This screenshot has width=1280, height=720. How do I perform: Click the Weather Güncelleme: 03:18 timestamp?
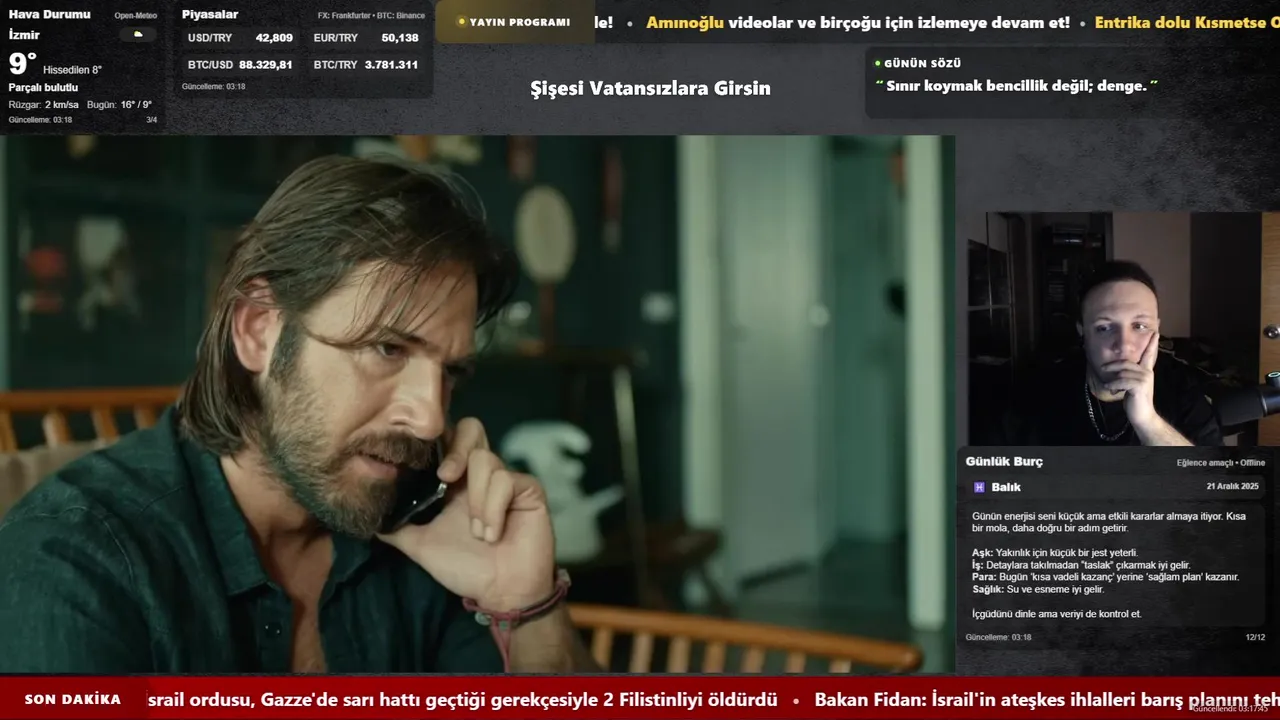(40, 120)
